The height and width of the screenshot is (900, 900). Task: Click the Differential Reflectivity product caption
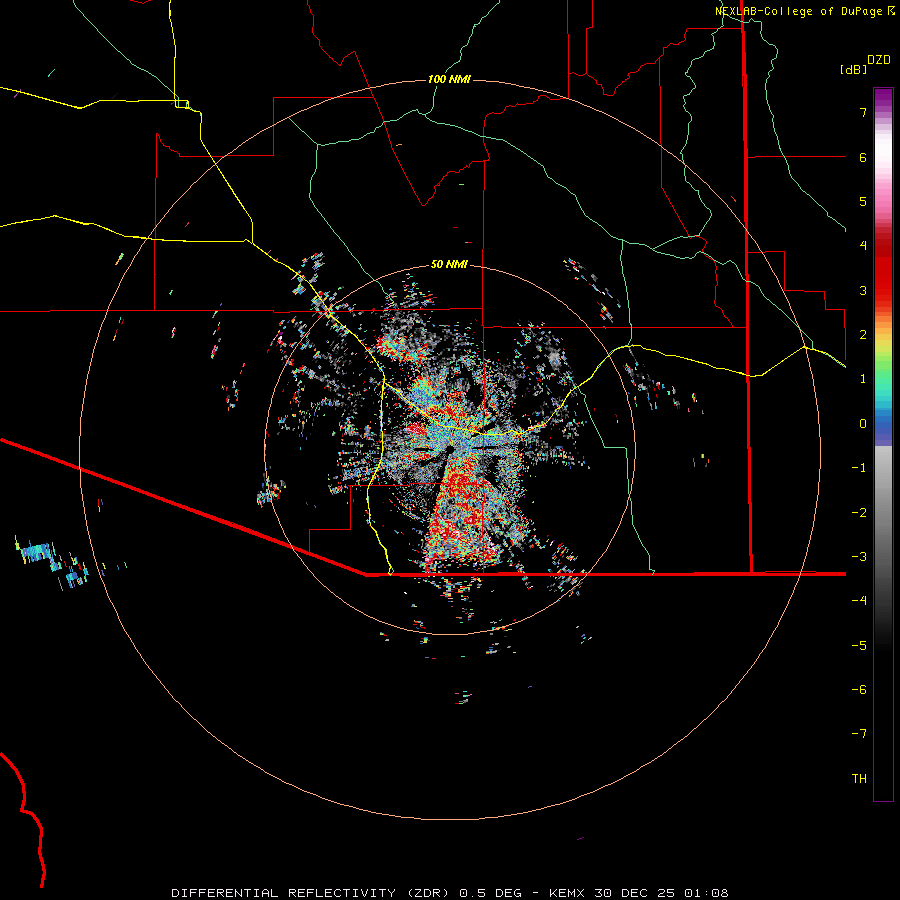[x=450, y=893]
